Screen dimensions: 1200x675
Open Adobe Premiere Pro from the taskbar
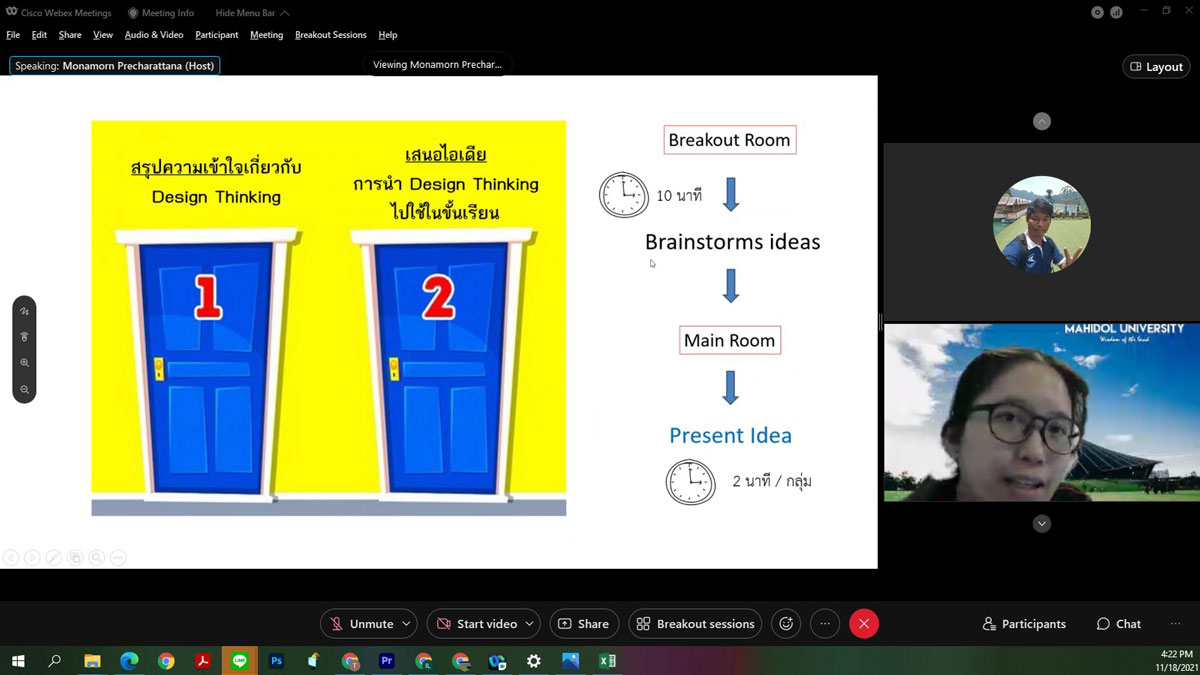386,661
